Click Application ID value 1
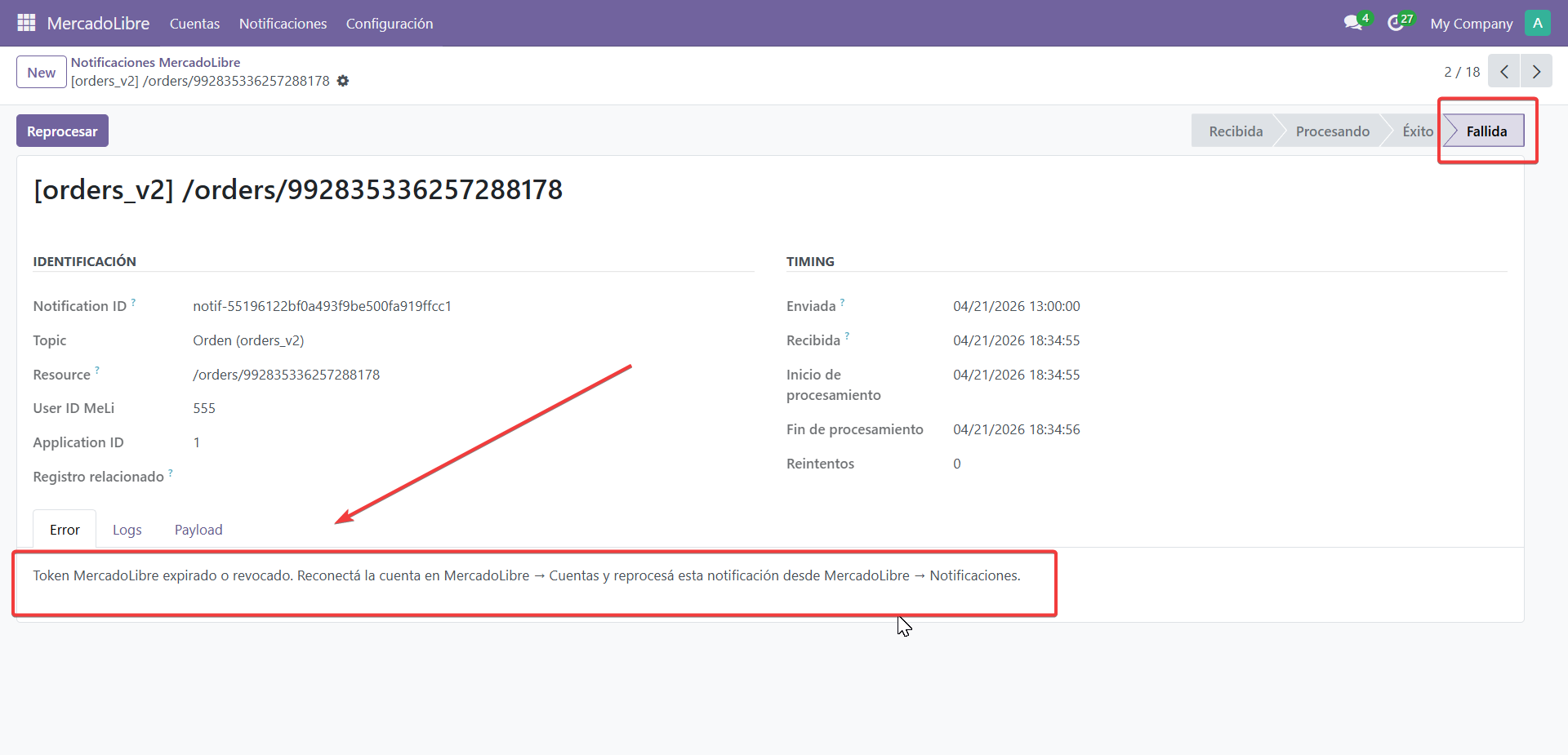Screen dimensions: 1568x755 [x=197, y=442]
